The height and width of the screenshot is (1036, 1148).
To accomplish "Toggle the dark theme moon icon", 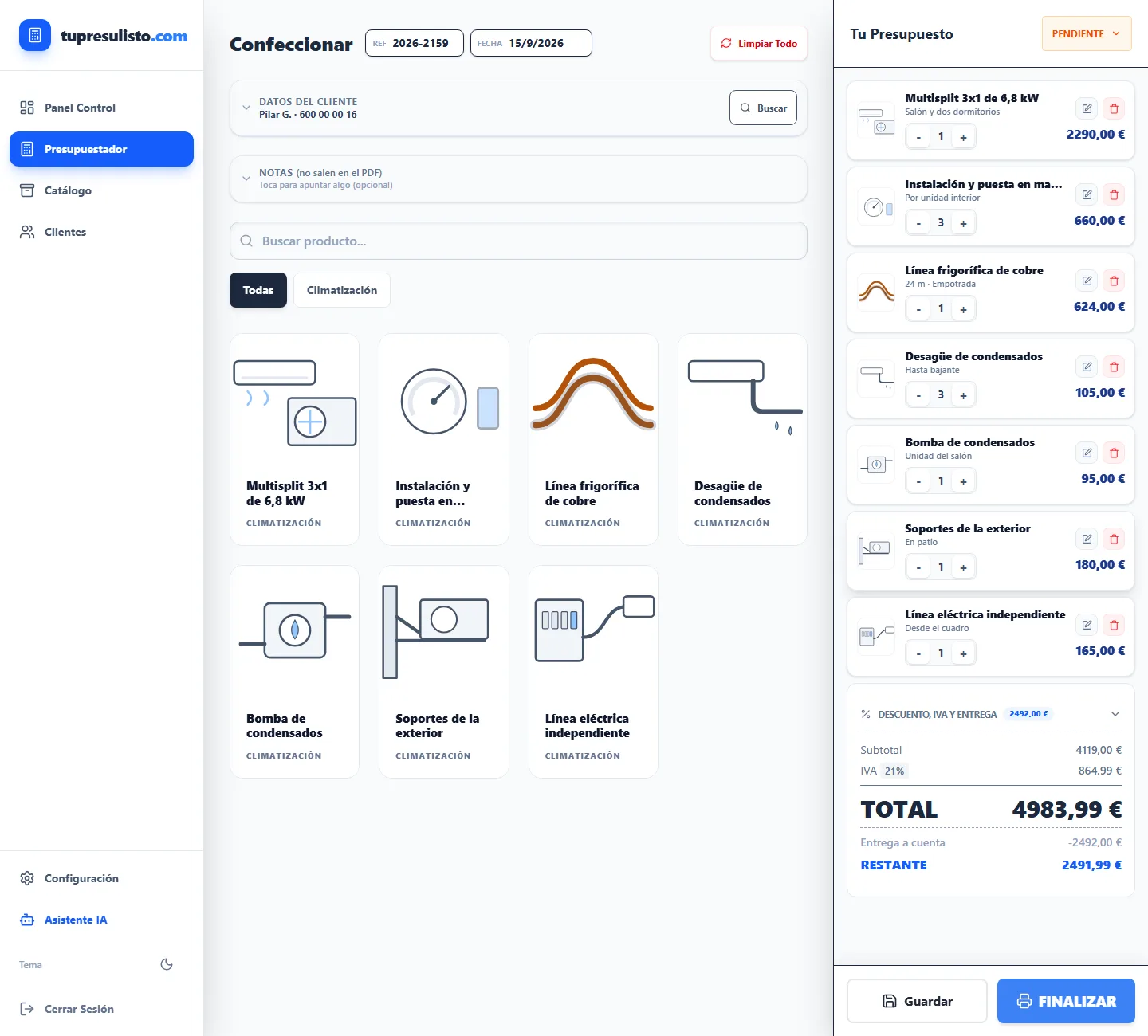I will click(x=167, y=964).
